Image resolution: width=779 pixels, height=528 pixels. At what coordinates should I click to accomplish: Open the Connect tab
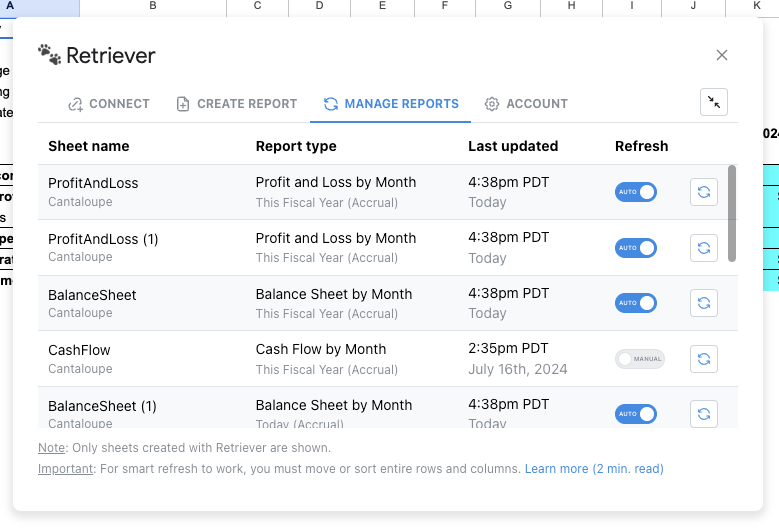click(109, 104)
